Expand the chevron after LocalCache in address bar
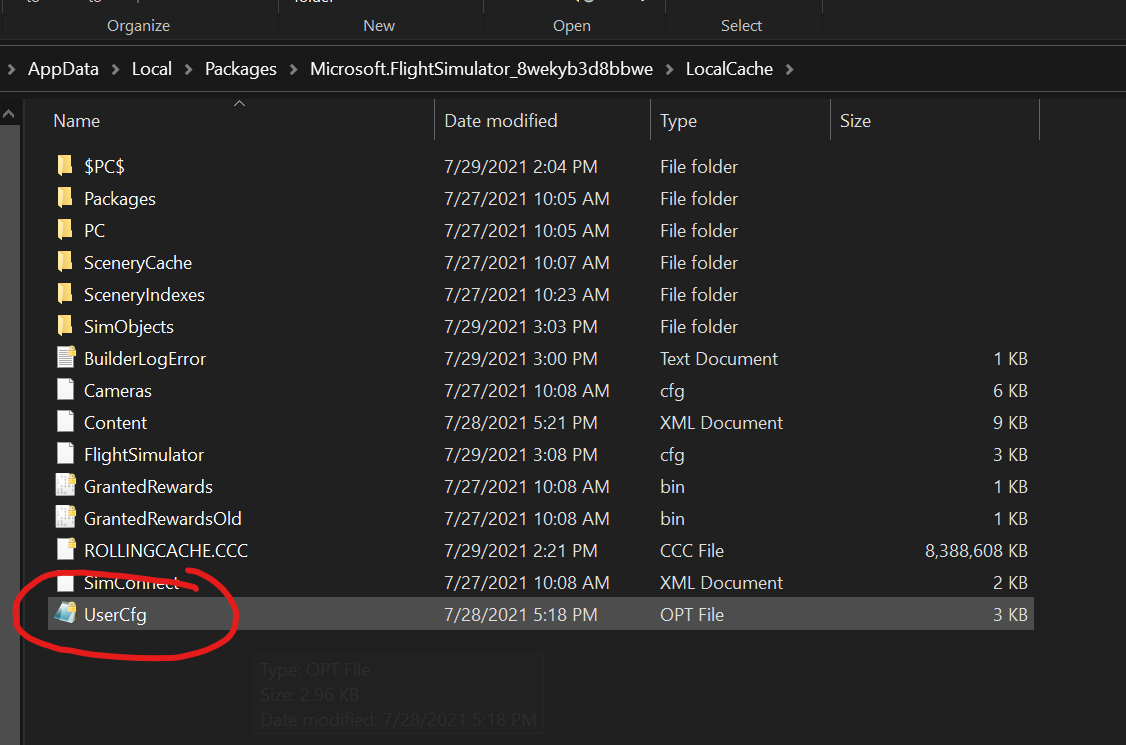The height and width of the screenshot is (745, 1126). click(x=791, y=69)
